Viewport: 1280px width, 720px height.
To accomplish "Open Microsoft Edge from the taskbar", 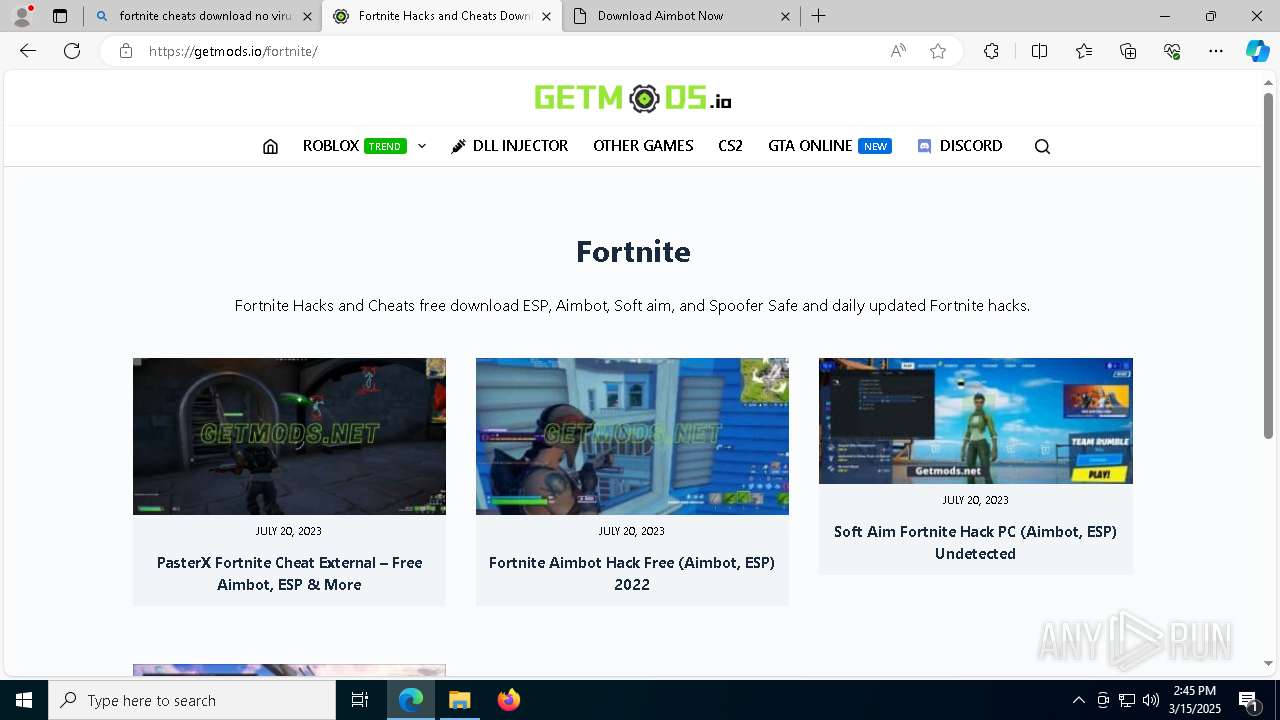I will (x=411, y=700).
